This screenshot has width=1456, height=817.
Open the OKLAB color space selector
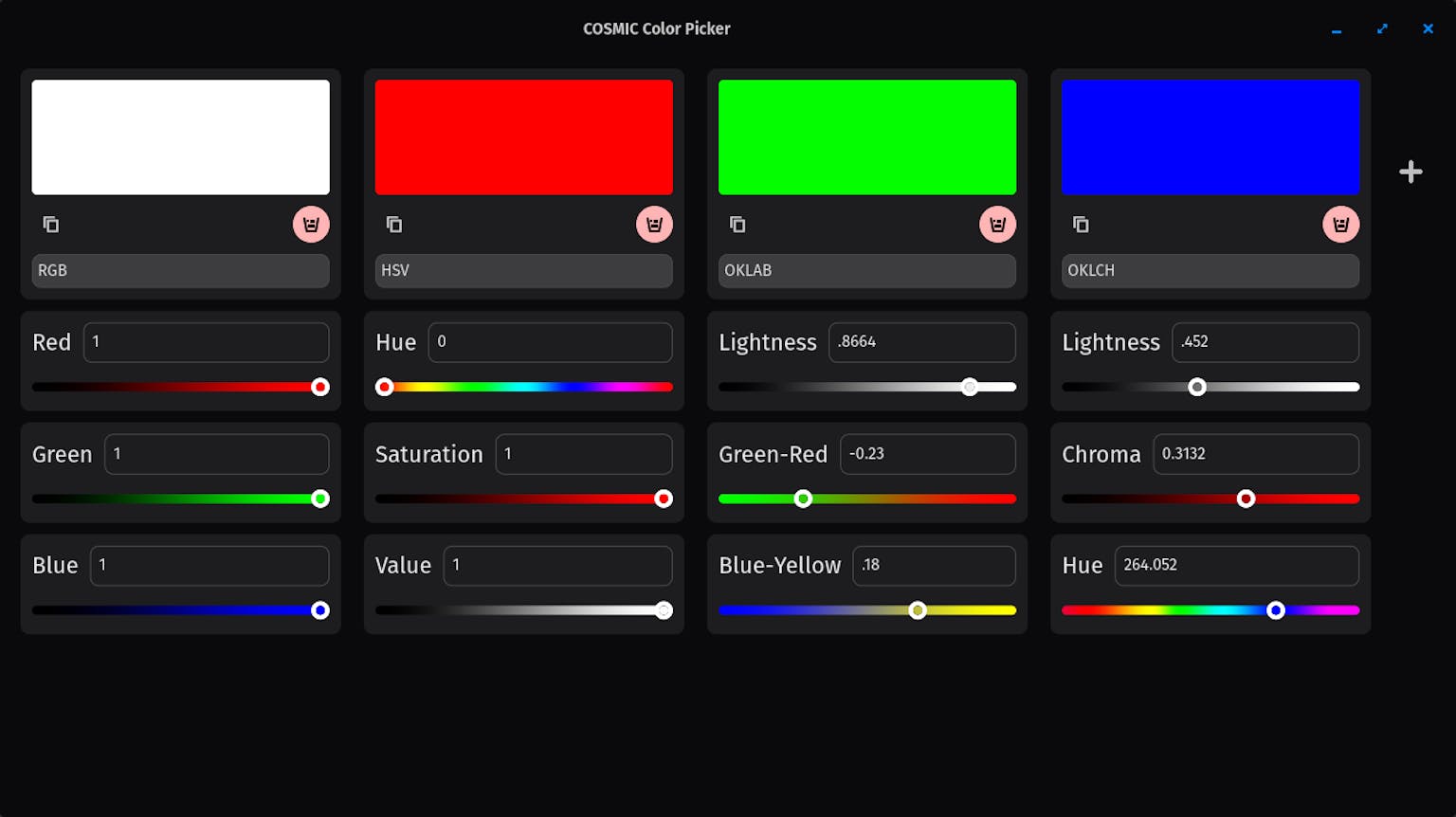click(866, 271)
